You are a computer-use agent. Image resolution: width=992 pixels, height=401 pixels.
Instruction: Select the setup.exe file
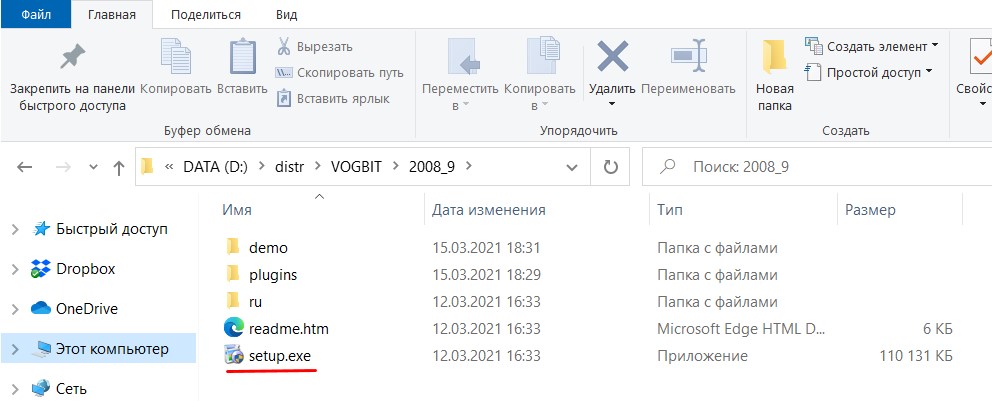point(280,356)
